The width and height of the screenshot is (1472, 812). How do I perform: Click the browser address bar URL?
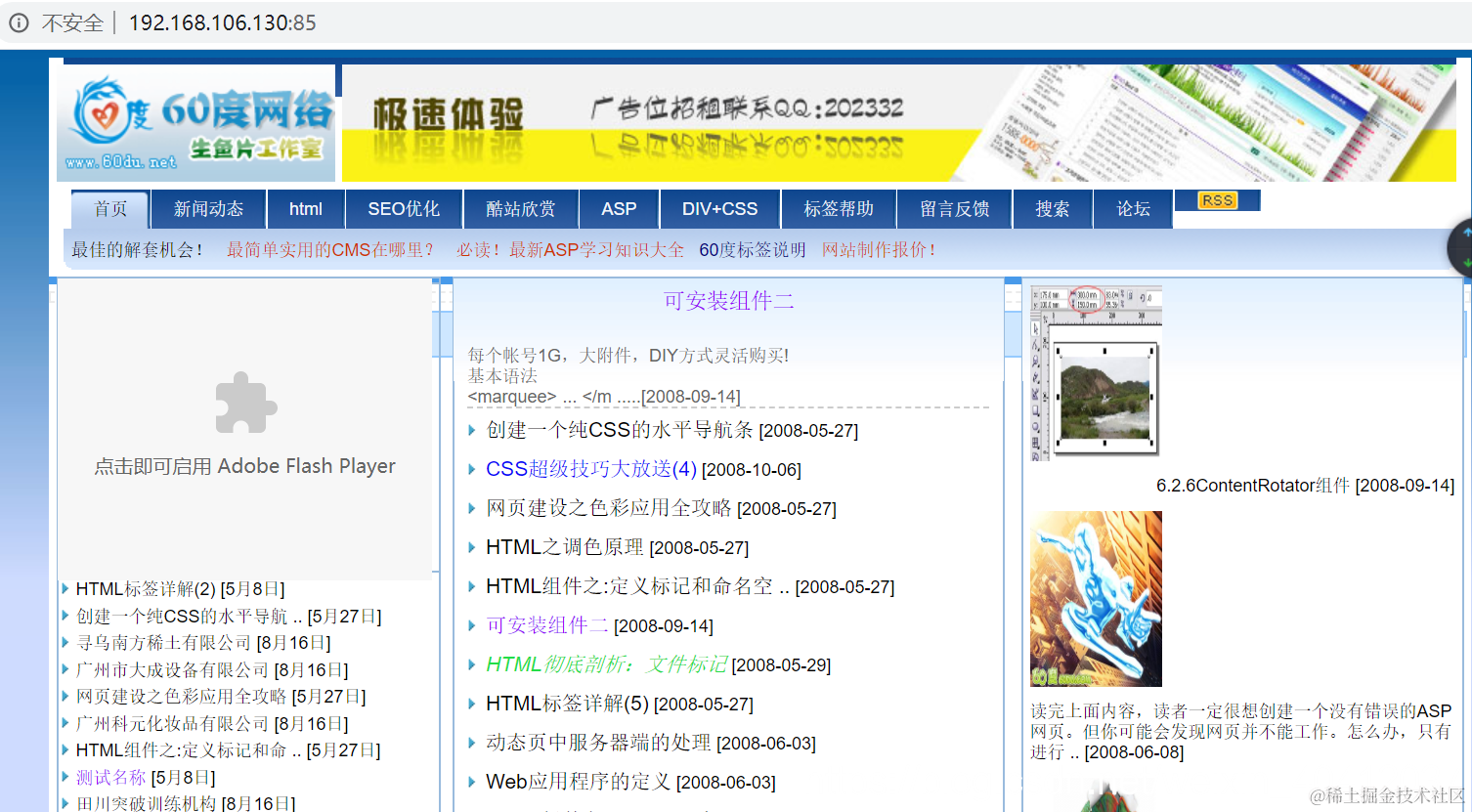pos(223,21)
